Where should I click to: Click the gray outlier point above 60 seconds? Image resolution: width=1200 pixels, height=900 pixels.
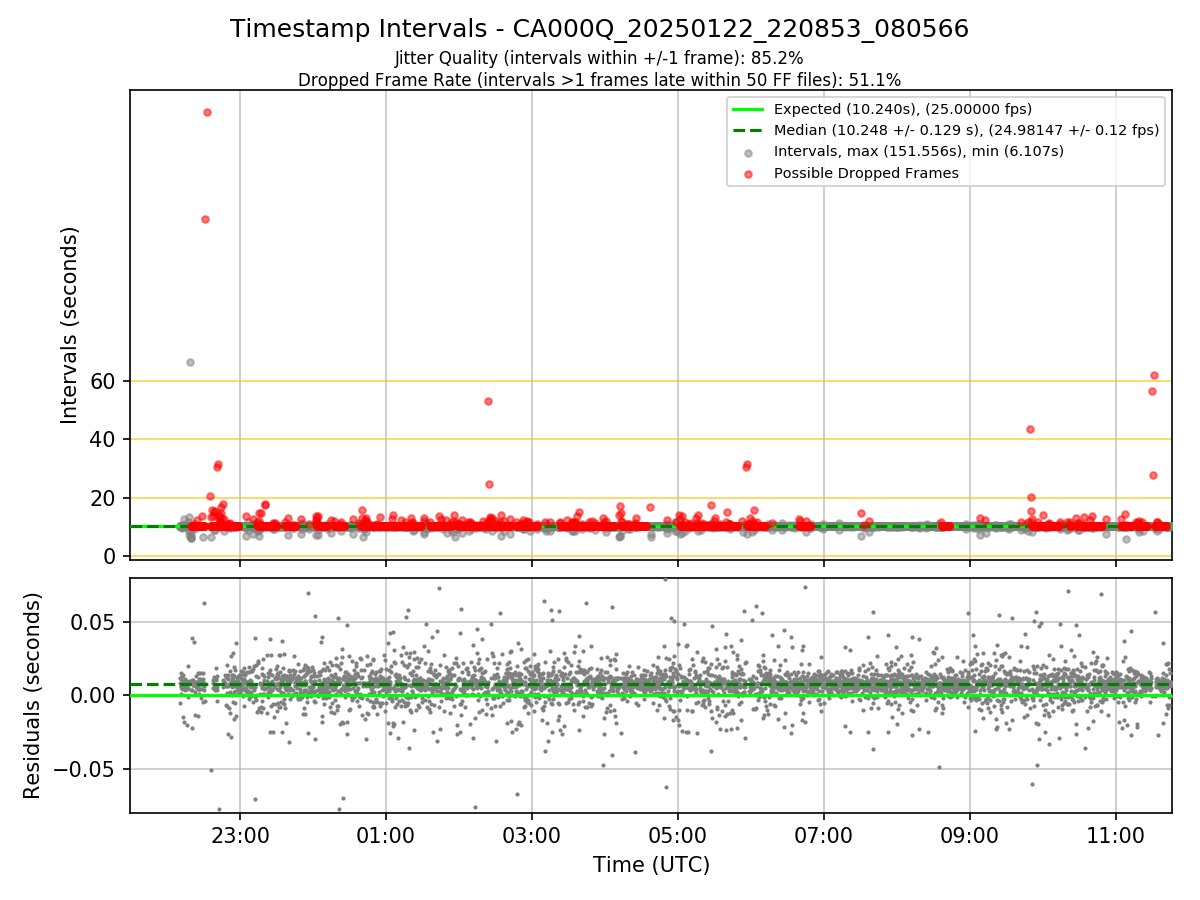click(x=190, y=362)
